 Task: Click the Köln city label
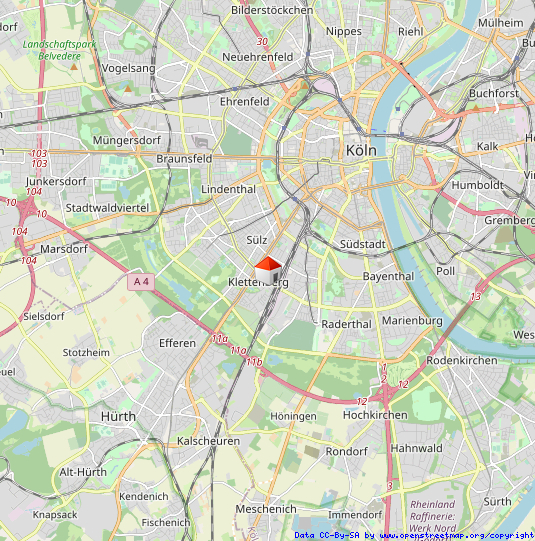(x=361, y=150)
